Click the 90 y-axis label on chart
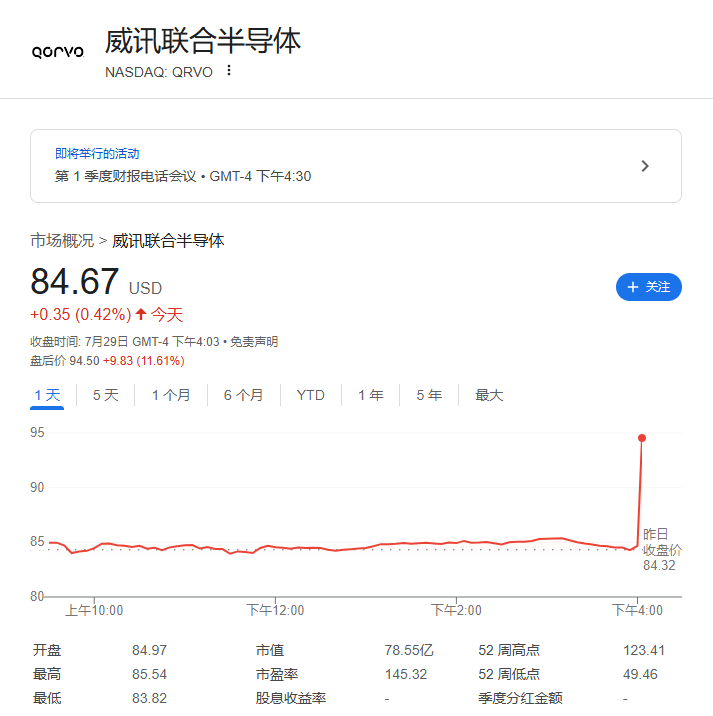The width and height of the screenshot is (713, 716). [x=37, y=487]
